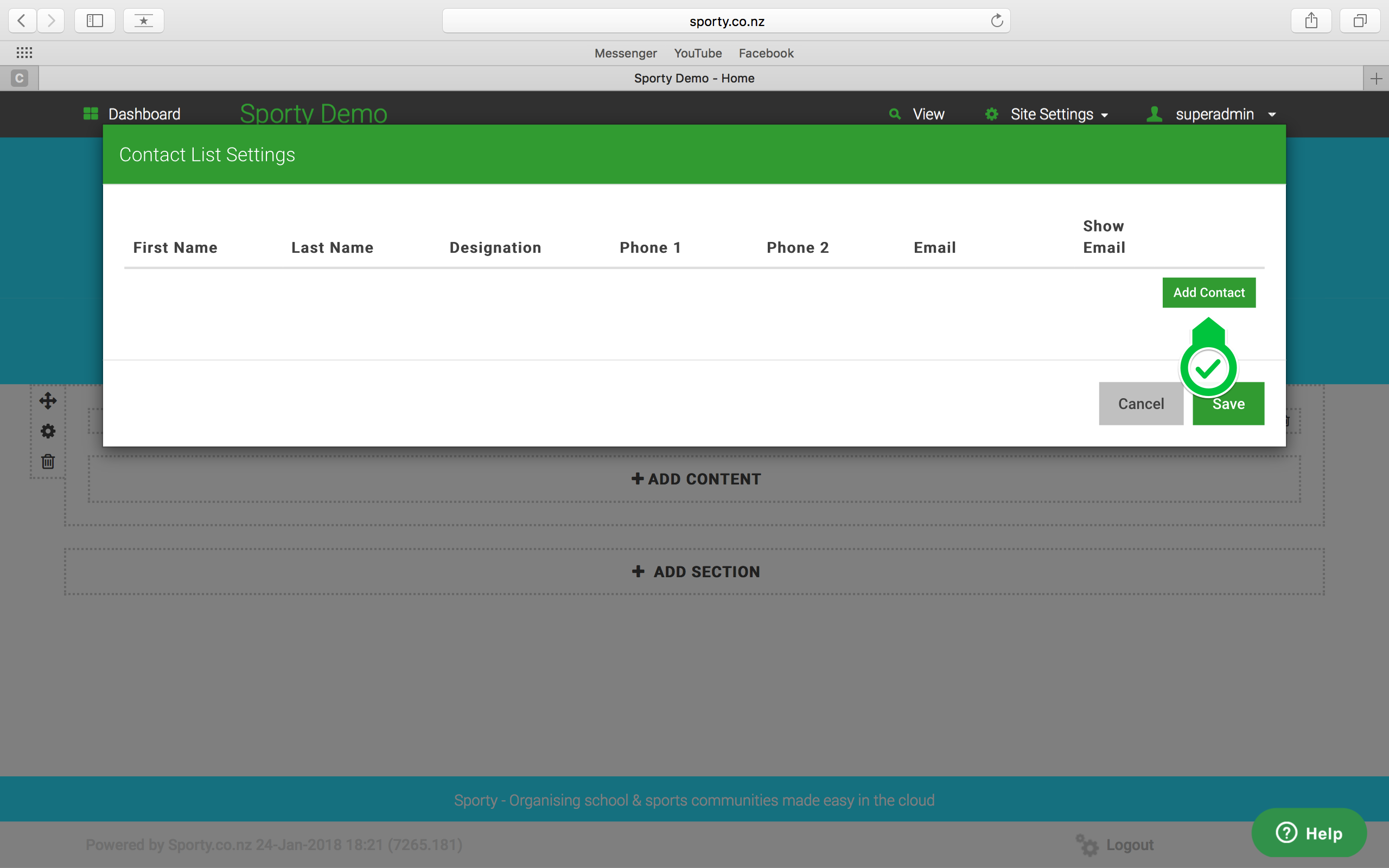Click the View menu item

[928, 114]
